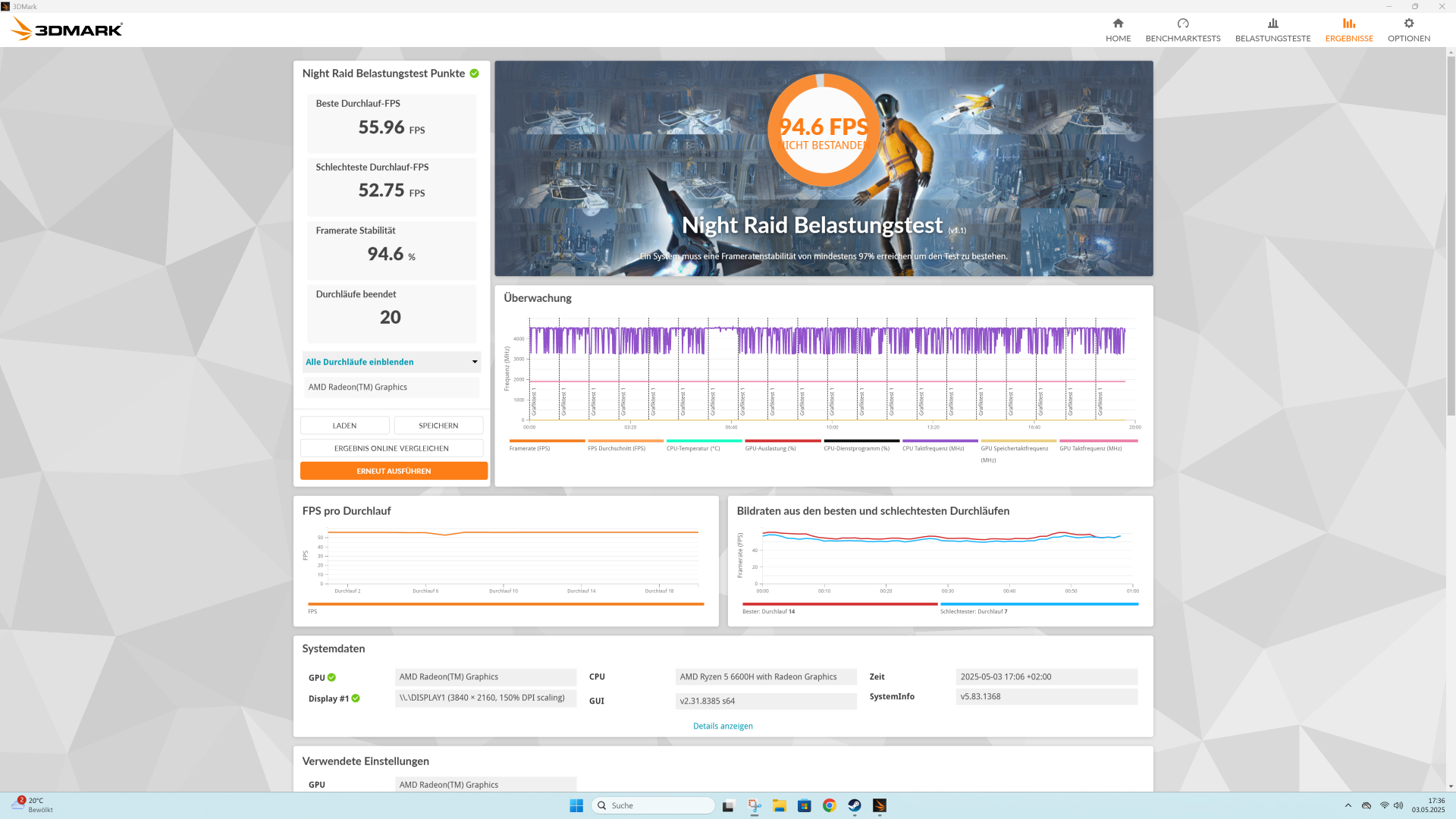Viewport: 1456px width, 819px height.
Task: Toggle CPU Taktfrequenz (MHz) legend entry
Action: coord(940,446)
